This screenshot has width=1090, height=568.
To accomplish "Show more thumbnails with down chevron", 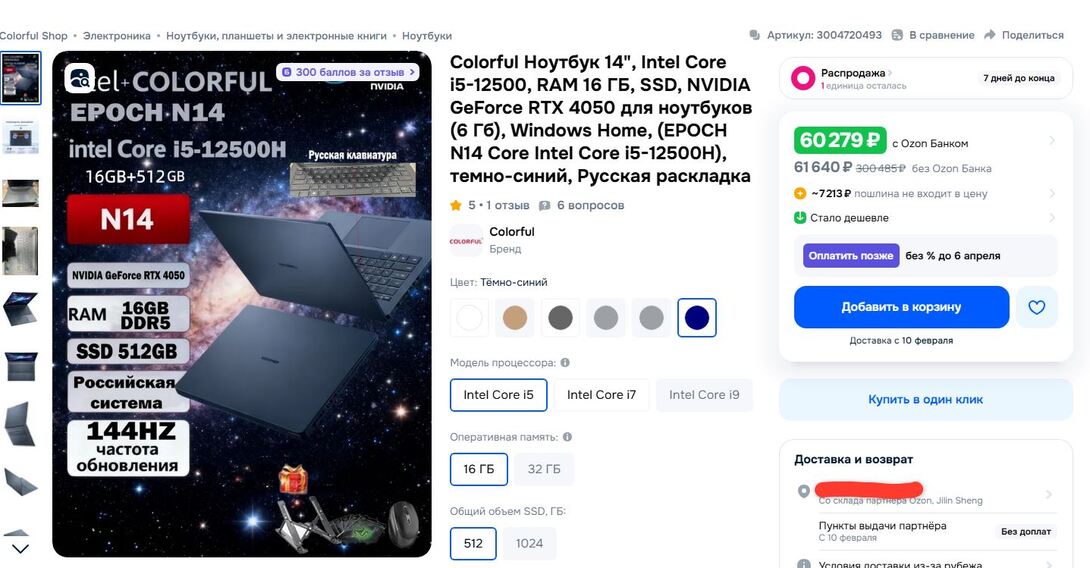I will tap(20, 549).
